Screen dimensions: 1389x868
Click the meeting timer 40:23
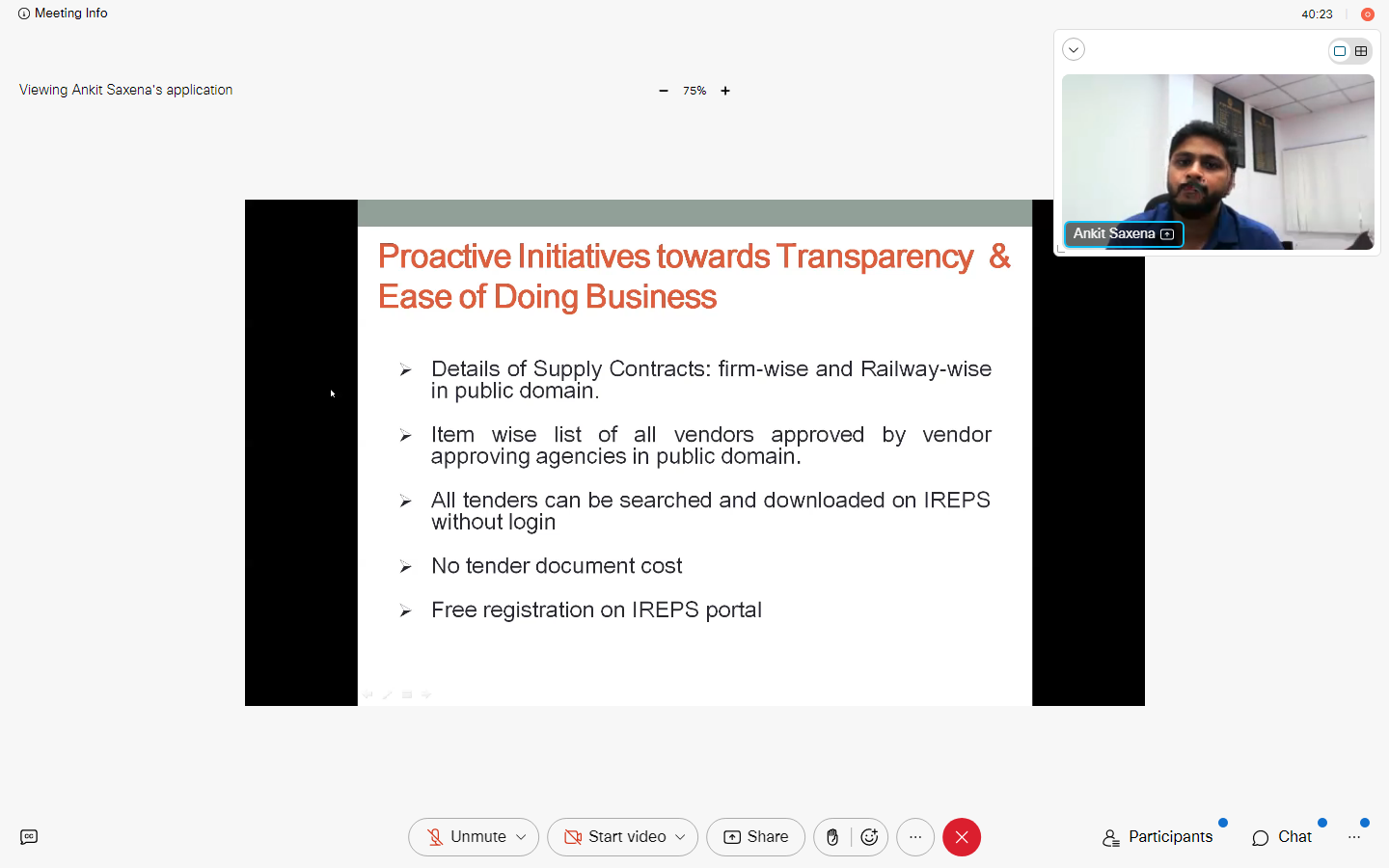(x=1317, y=14)
